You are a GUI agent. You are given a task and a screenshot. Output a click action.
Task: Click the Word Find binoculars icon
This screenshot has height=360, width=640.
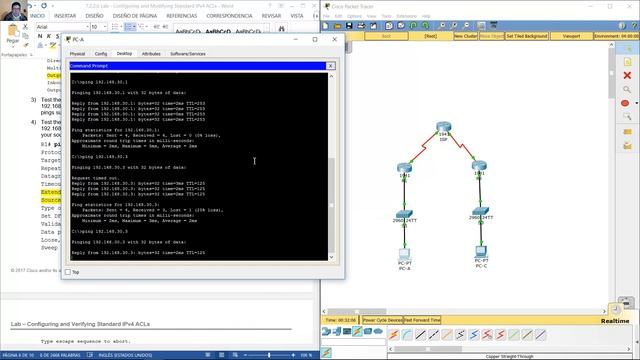pyautogui.click(x=281, y=29)
